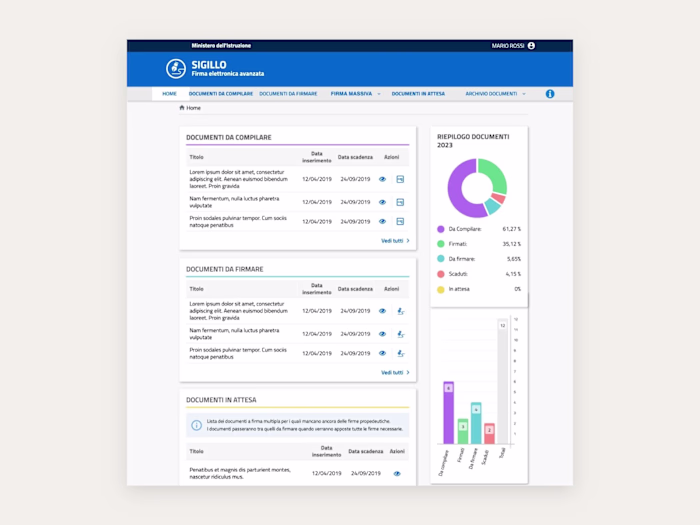Click the info icon in Documenti in attesa notice
The width and height of the screenshot is (700, 525).
[196, 425]
